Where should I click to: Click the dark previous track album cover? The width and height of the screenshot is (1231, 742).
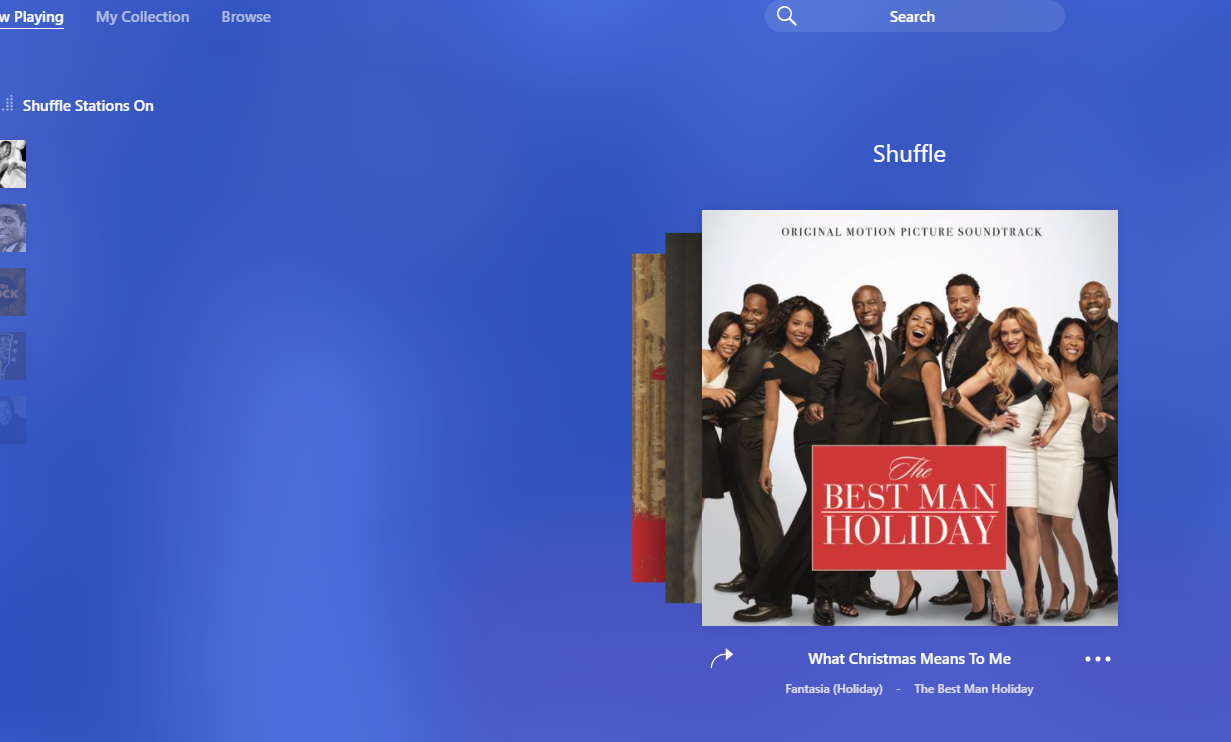point(683,417)
